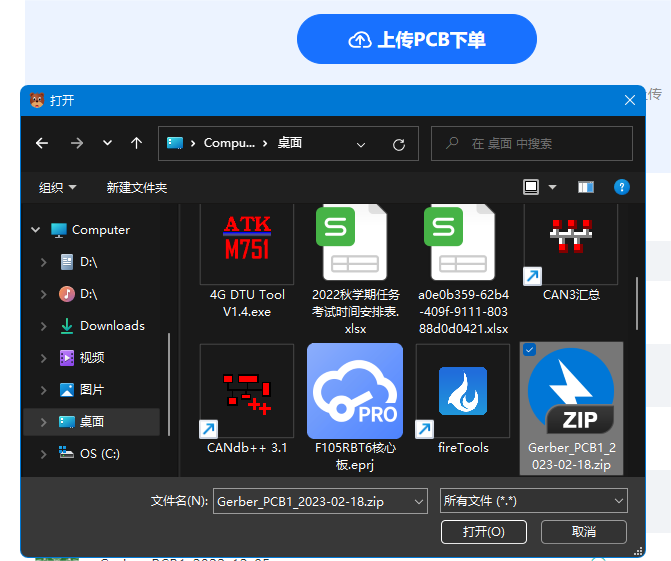Collapse the Computer tree node
The height and width of the screenshot is (561, 671).
point(36,230)
